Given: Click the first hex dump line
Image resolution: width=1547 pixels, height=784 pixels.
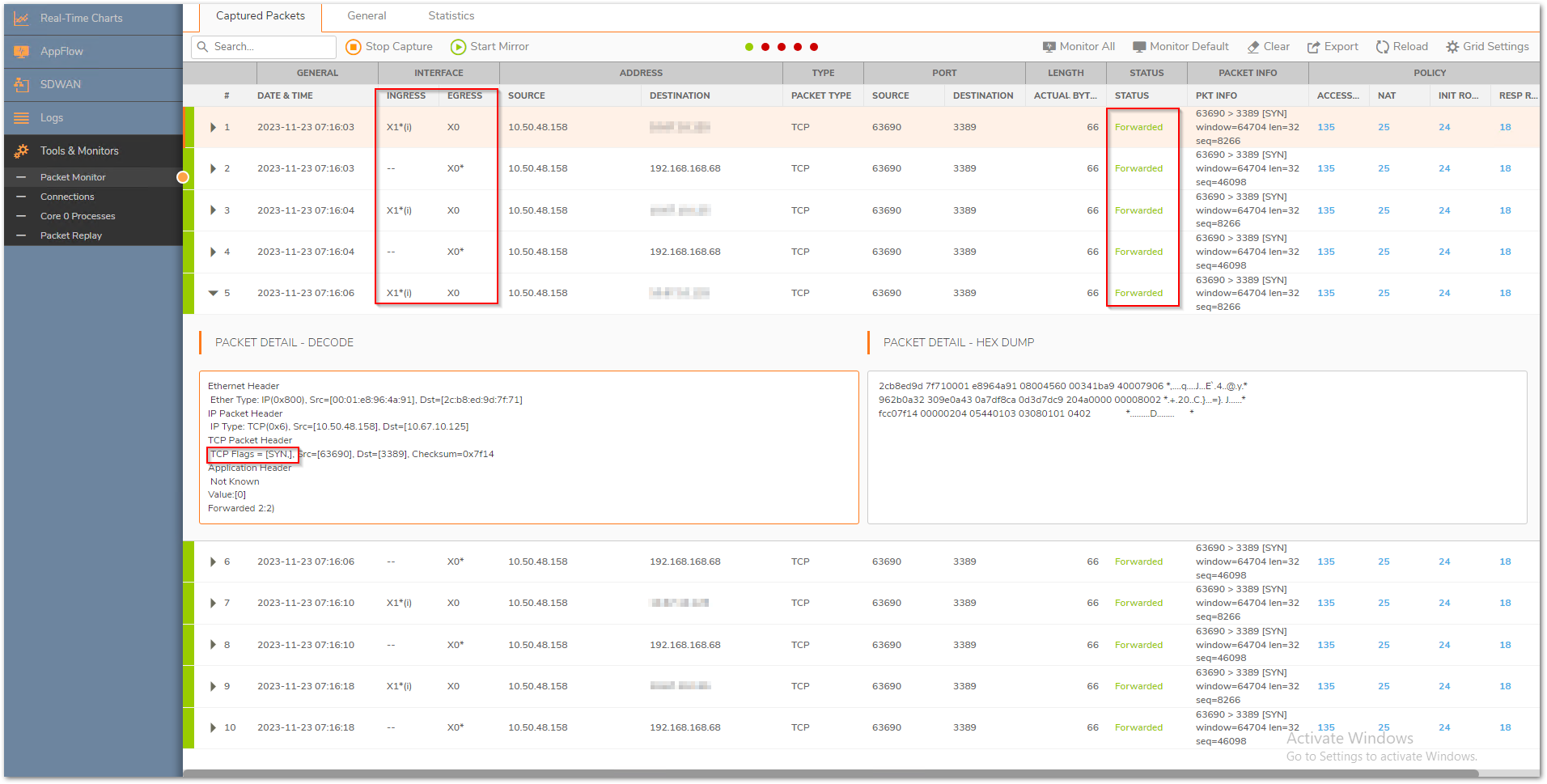Looking at the screenshot, I should click(x=1062, y=386).
